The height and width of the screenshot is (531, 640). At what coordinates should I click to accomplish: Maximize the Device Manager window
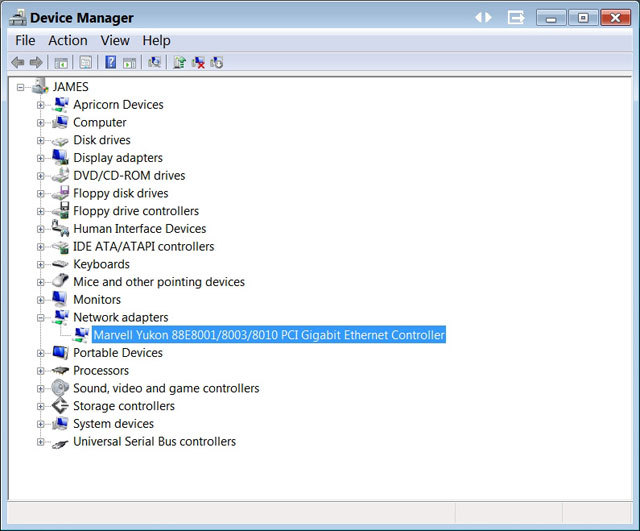click(583, 18)
